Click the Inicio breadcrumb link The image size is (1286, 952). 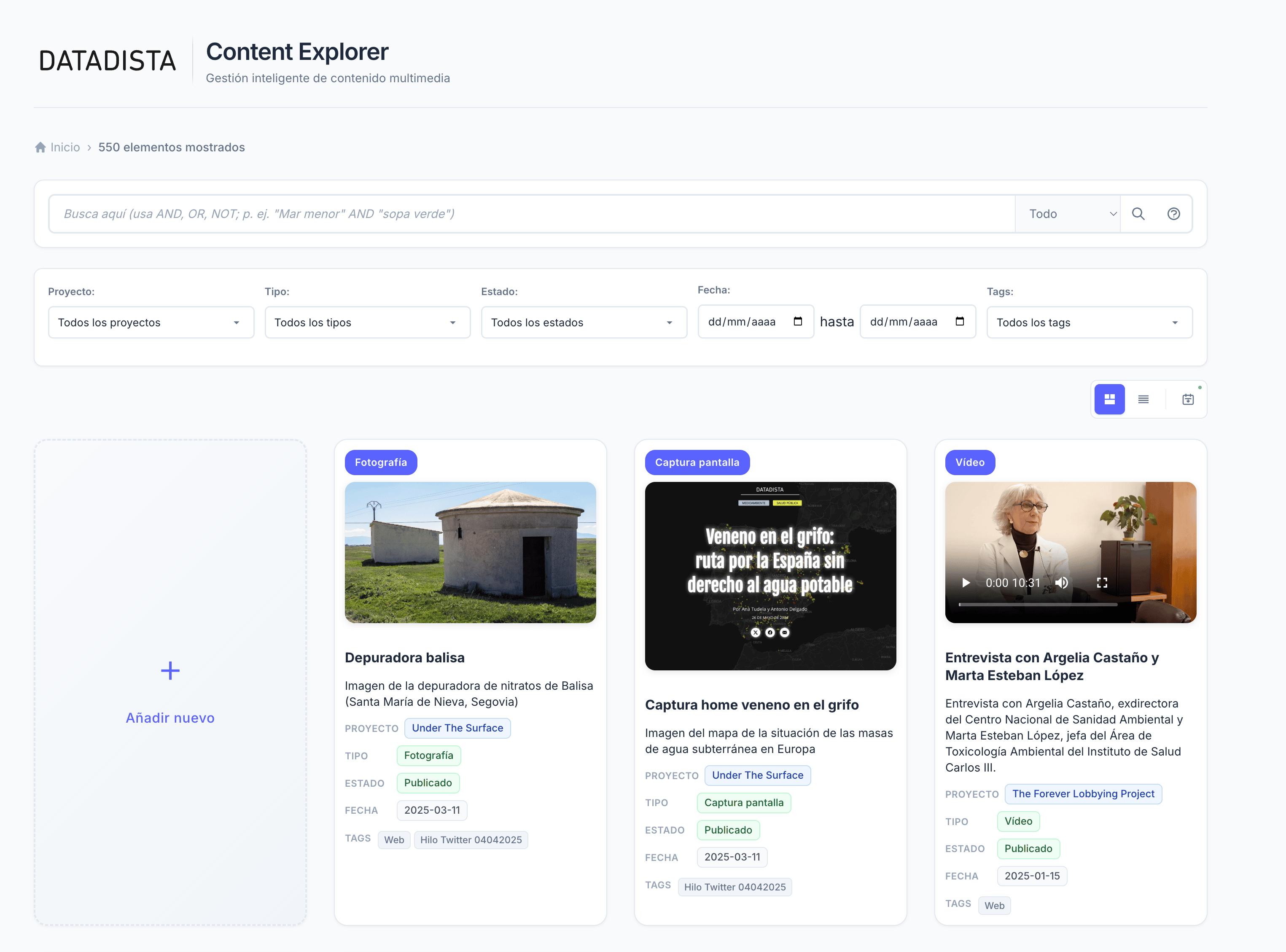(65, 148)
